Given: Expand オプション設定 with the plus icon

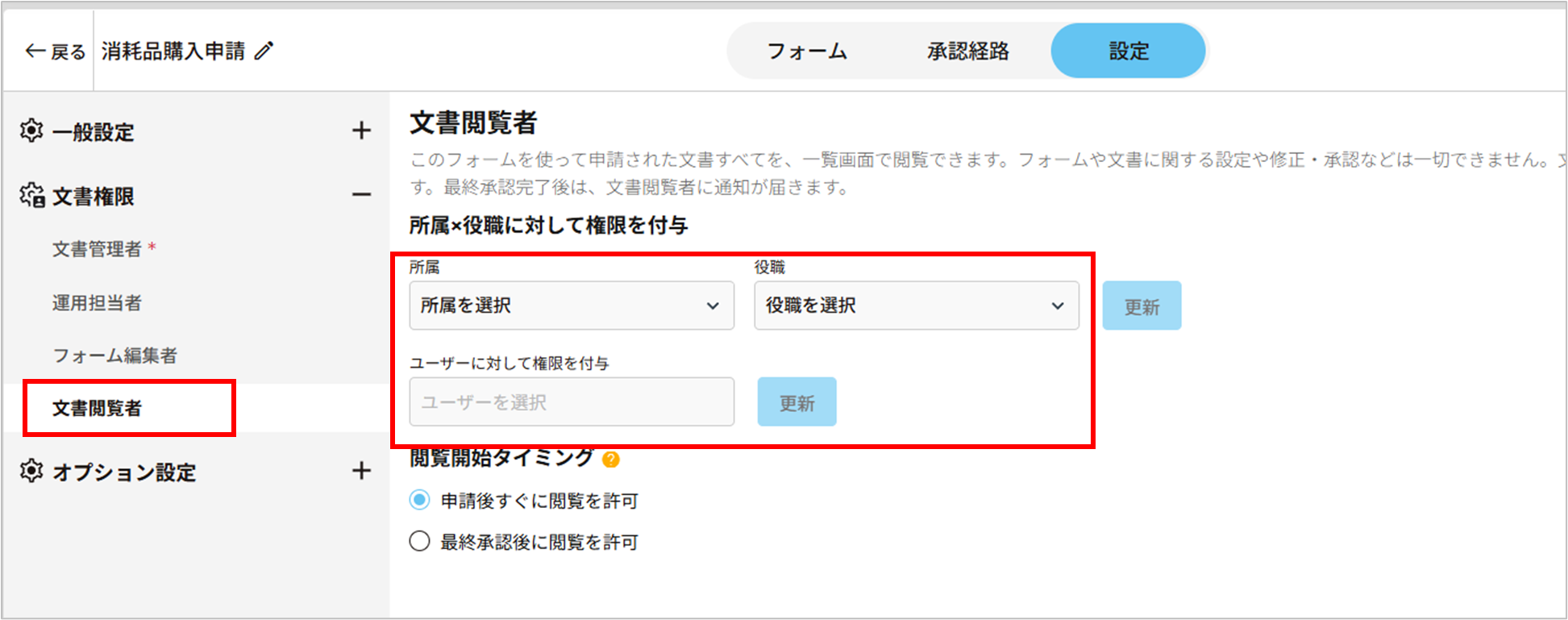Looking at the screenshot, I should (361, 471).
